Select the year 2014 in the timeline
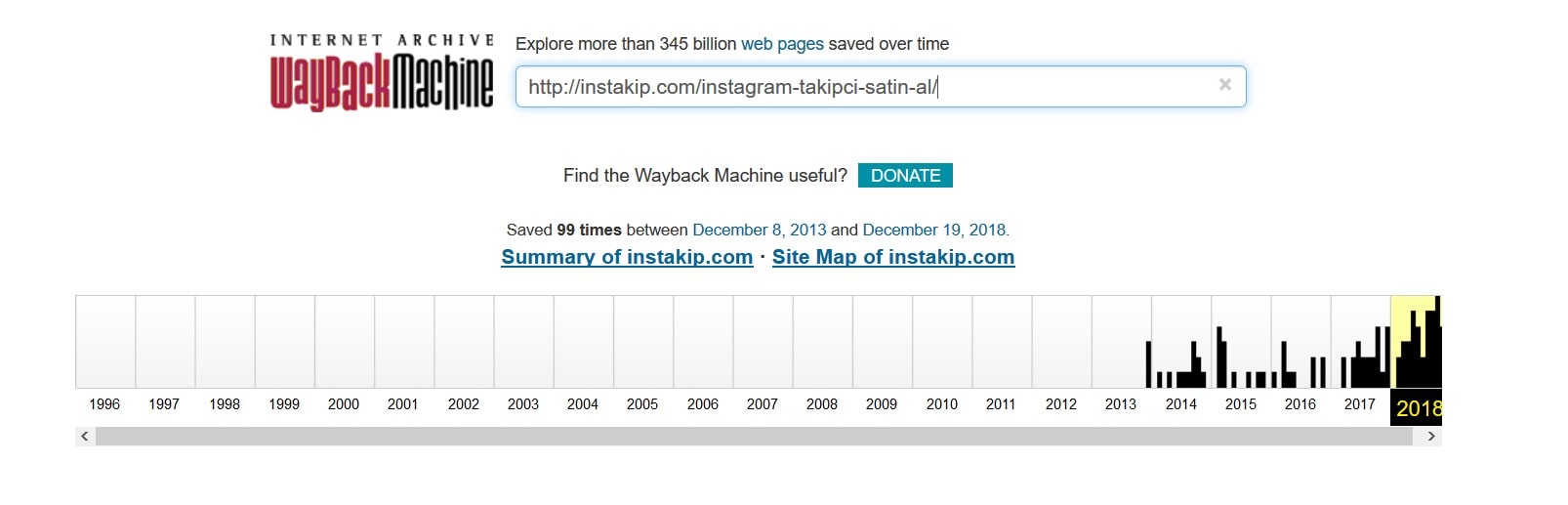Viewport: 1568px width, 505px height. click(1181, 403)
